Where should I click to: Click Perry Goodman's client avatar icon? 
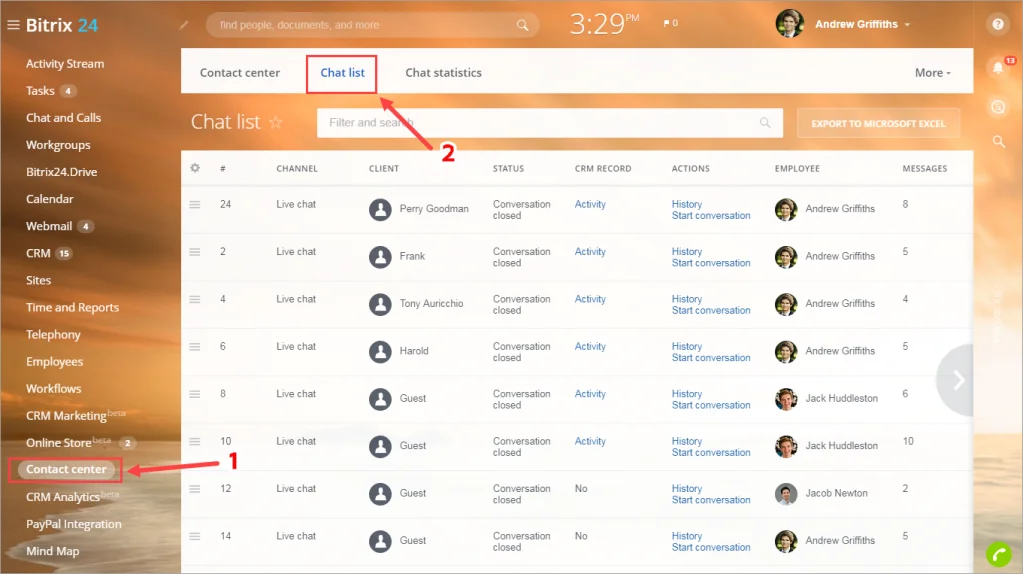click(x=380, y=209)
